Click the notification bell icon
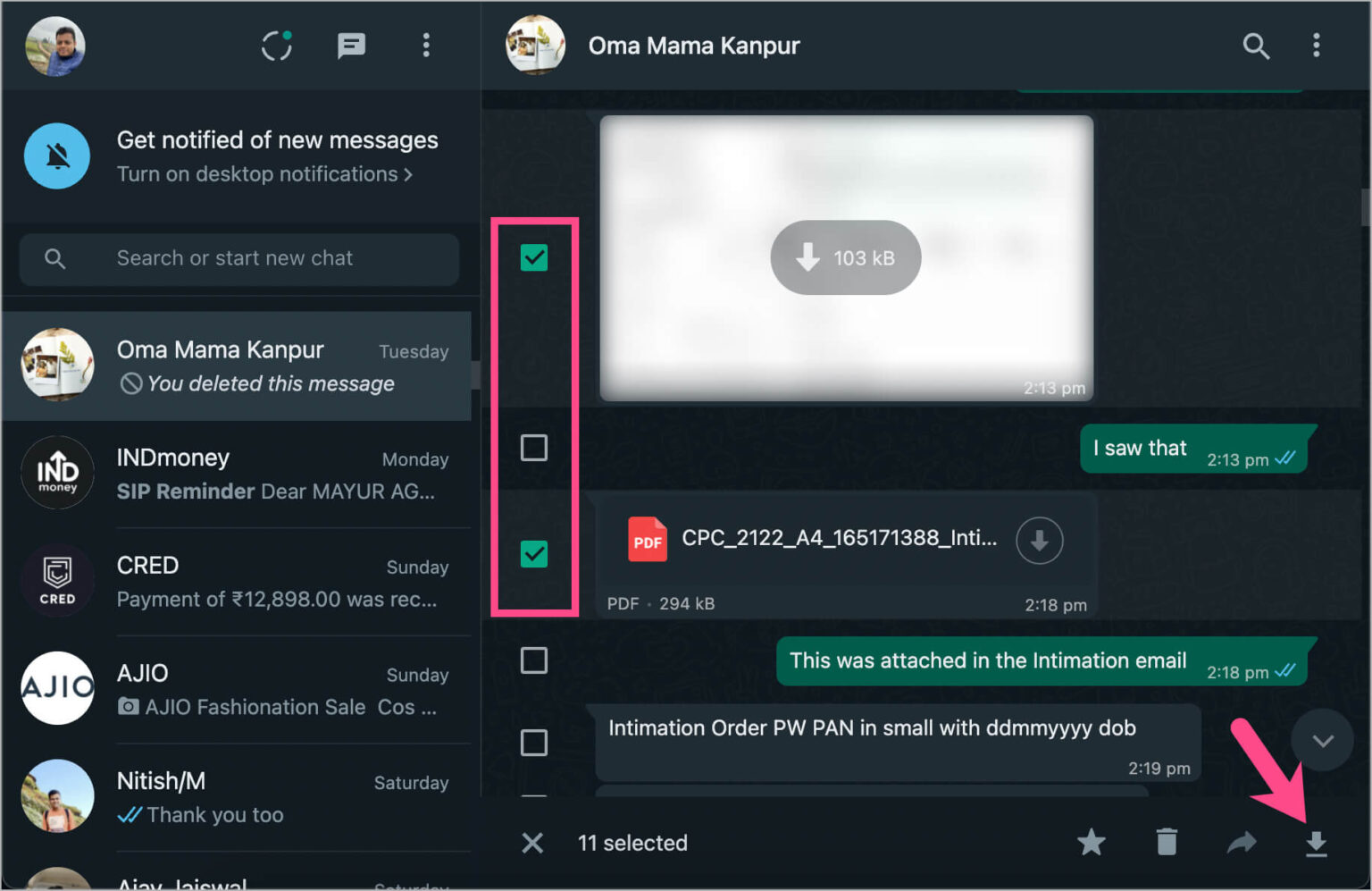Screen dimensions: 1372x891 (x=56, y=156)
